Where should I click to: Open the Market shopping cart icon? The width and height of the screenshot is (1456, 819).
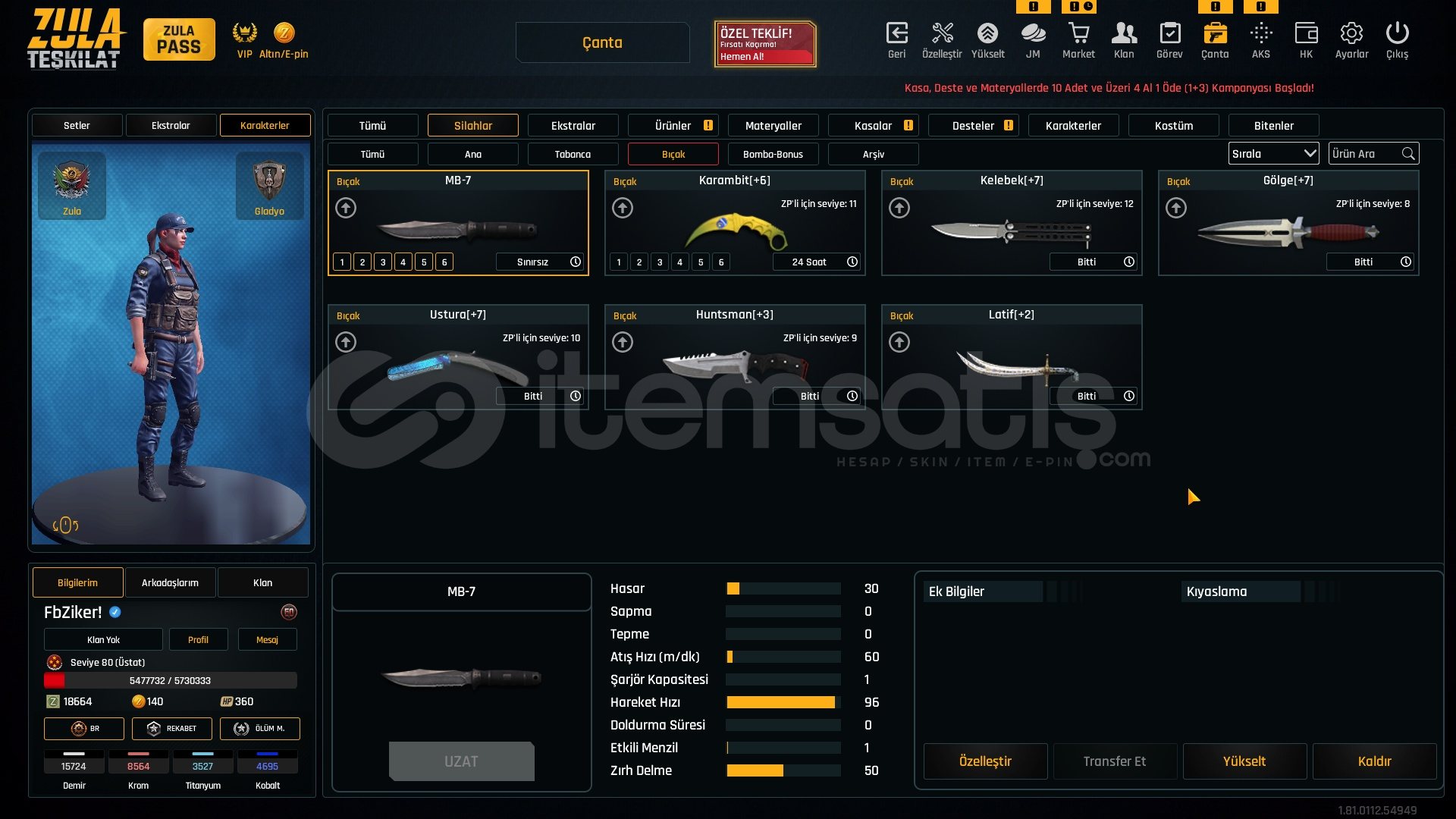tap(1078, 34)
